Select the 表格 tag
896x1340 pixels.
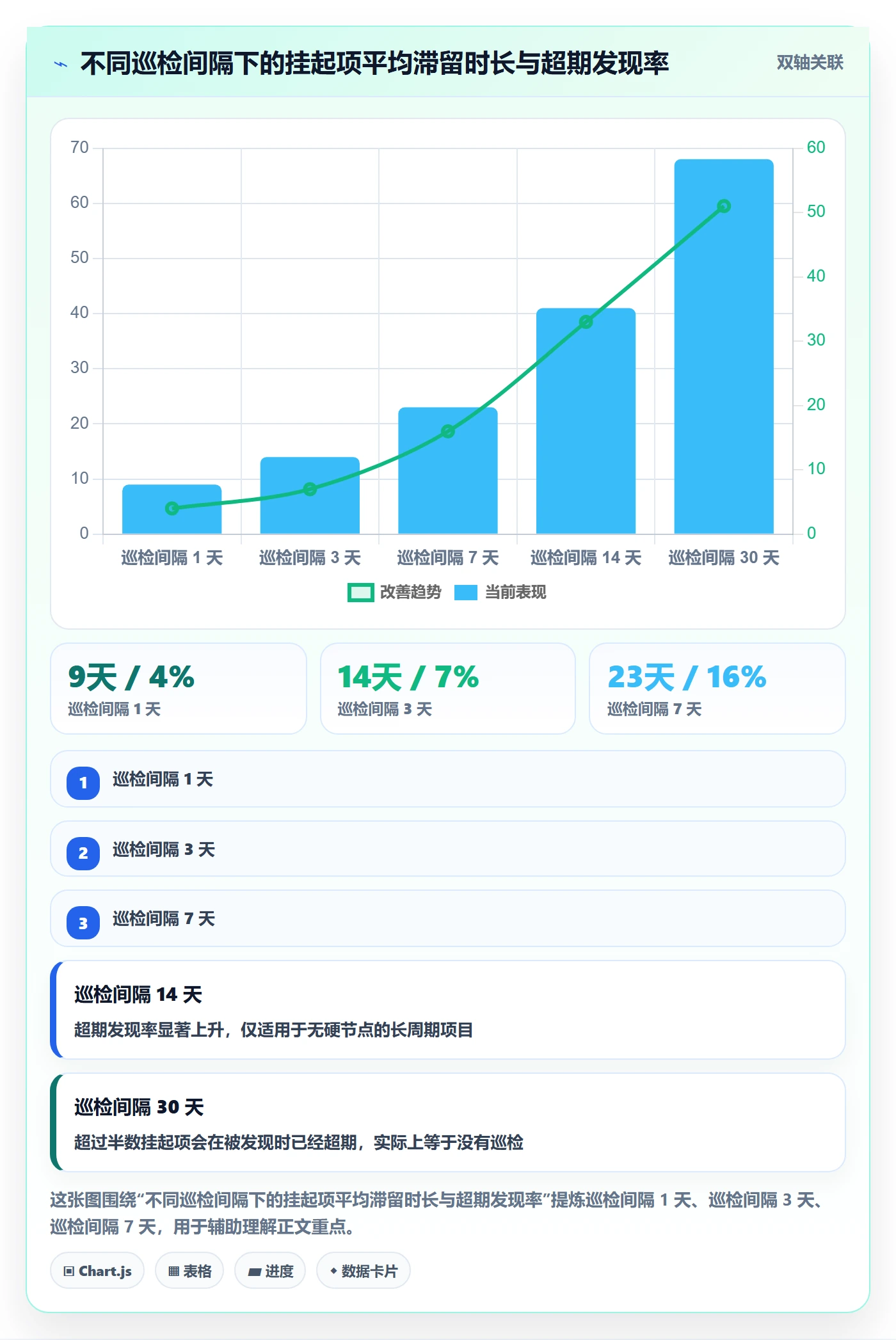point(189,1271)
